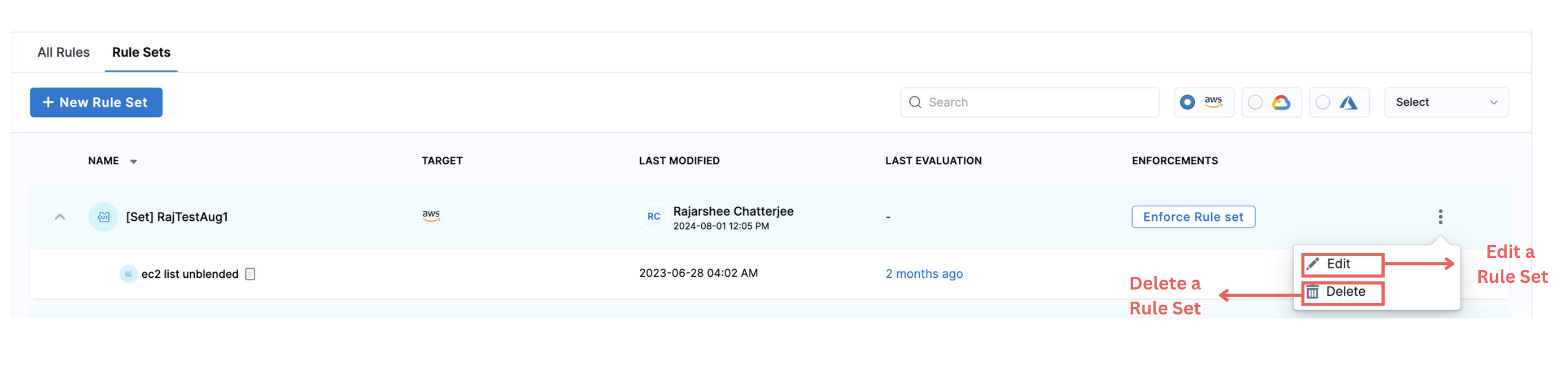1568x366 pixels.
Task: Click the rule icon before ec2 list unblended
Action: tap(128, 274)
